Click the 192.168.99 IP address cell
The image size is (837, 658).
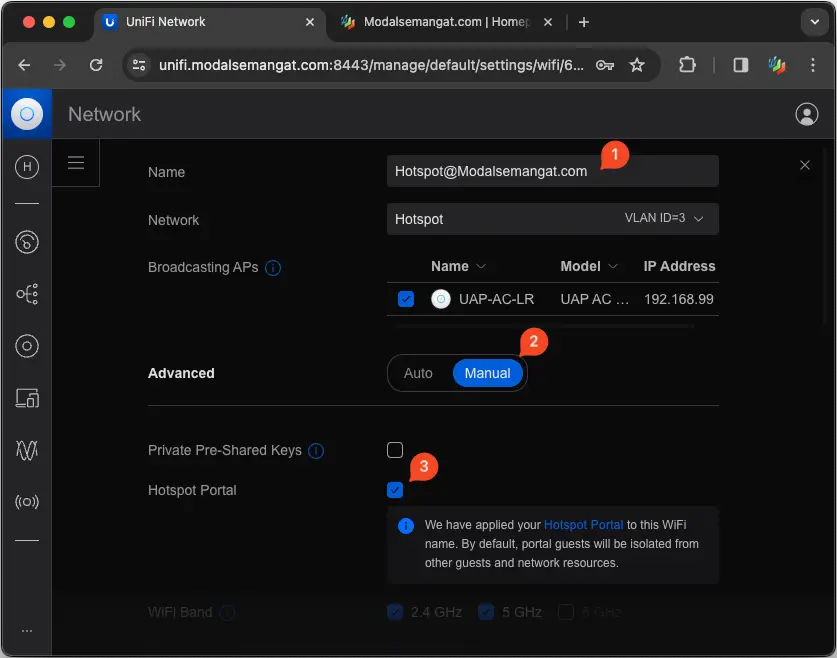(678, 299)
